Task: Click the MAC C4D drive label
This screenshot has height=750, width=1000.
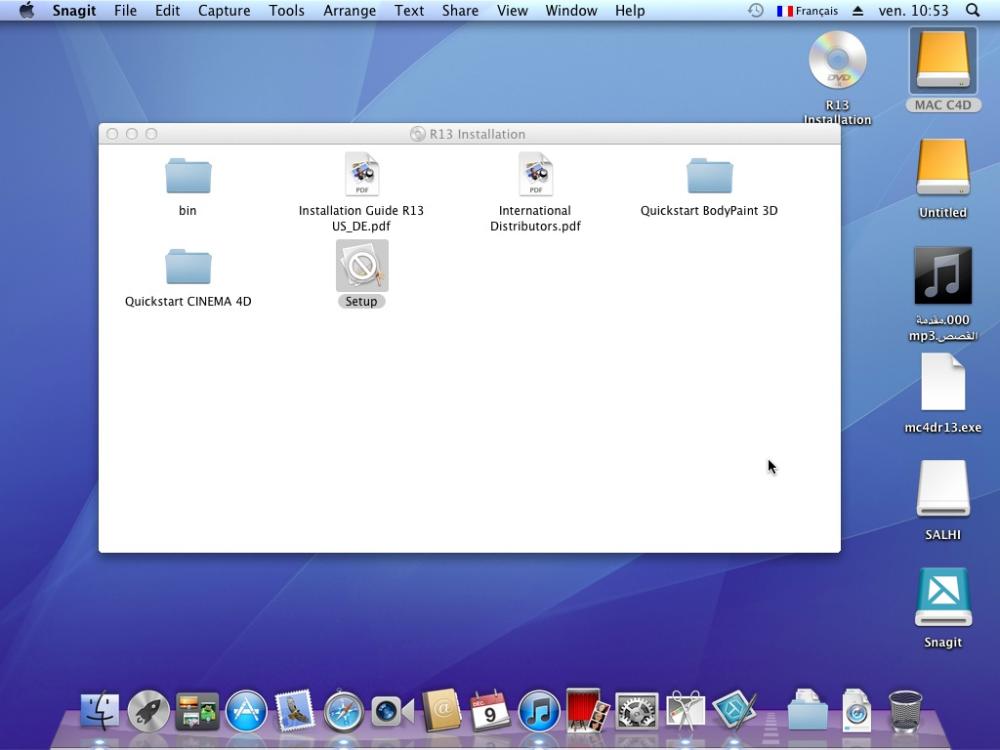Action: coord(943,105)
